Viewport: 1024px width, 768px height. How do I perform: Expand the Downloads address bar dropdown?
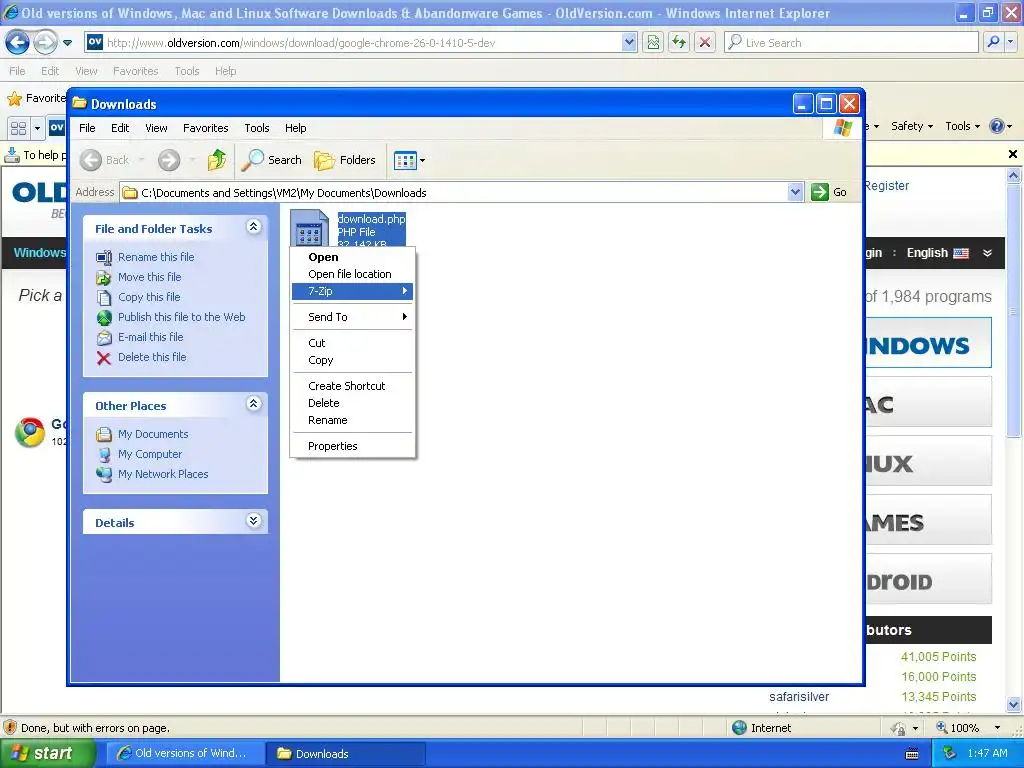tap(795, 192)
